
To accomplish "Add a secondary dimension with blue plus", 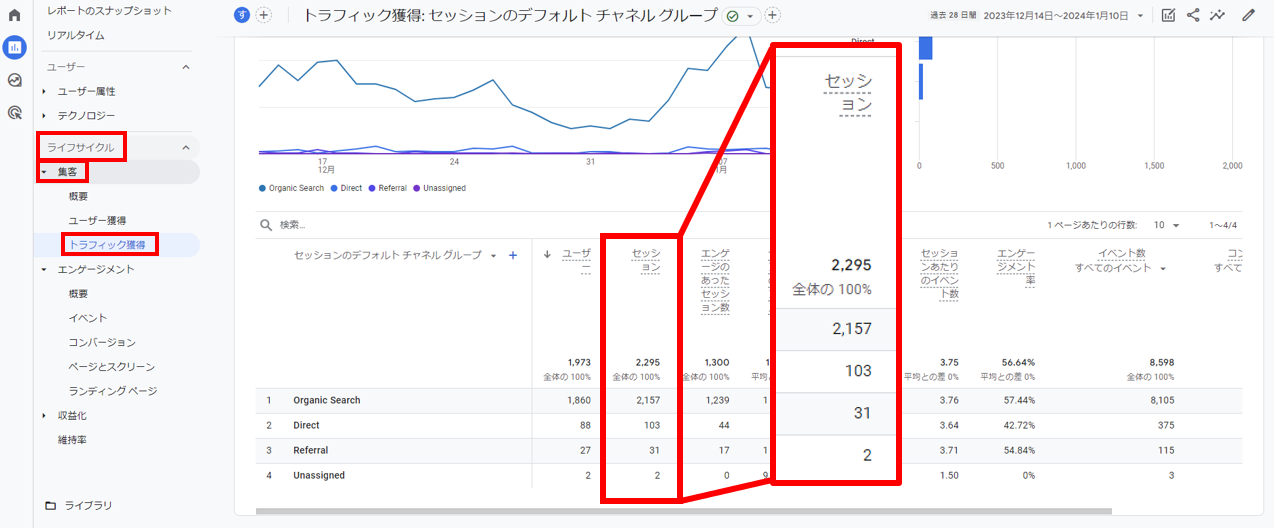I will click(x=513, y=256).
